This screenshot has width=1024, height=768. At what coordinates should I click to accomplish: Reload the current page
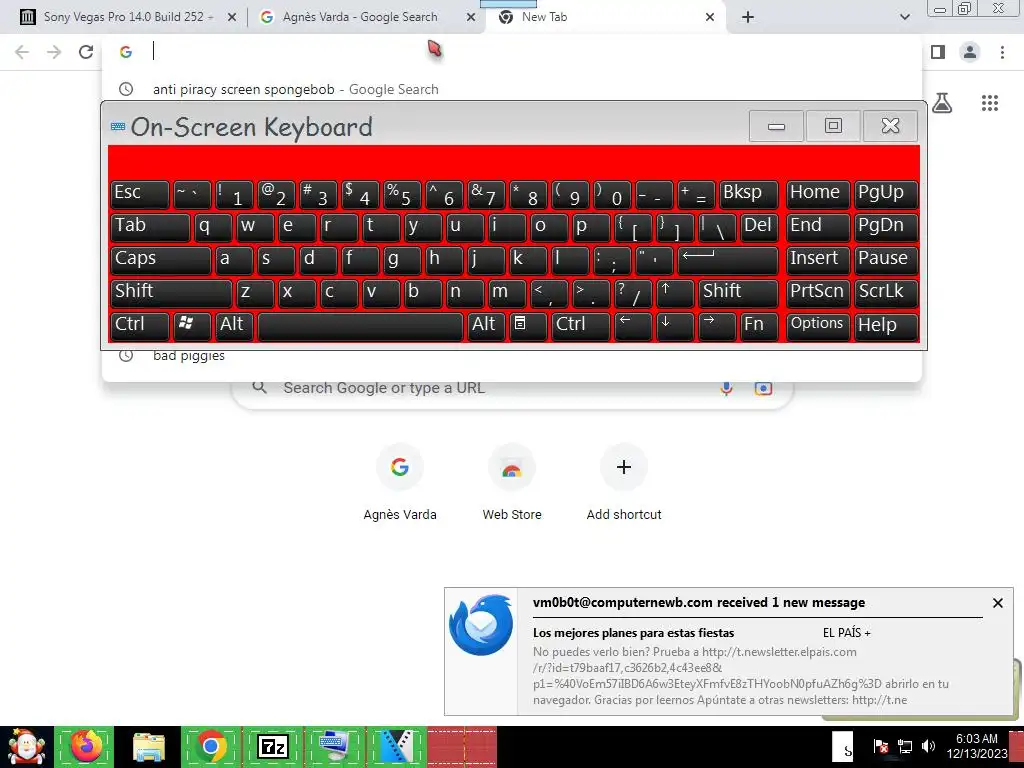(x=86, y=52)
